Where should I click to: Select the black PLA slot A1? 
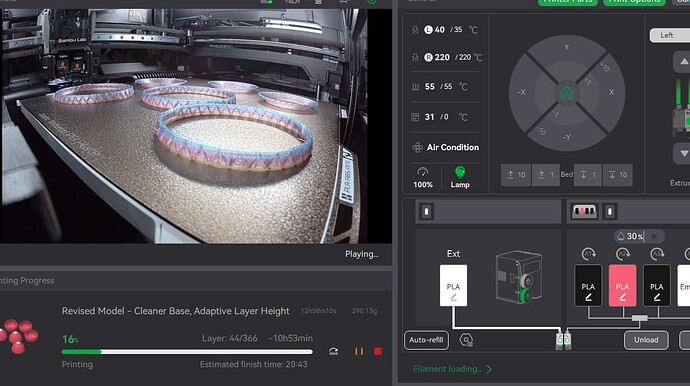click(588, 285)
